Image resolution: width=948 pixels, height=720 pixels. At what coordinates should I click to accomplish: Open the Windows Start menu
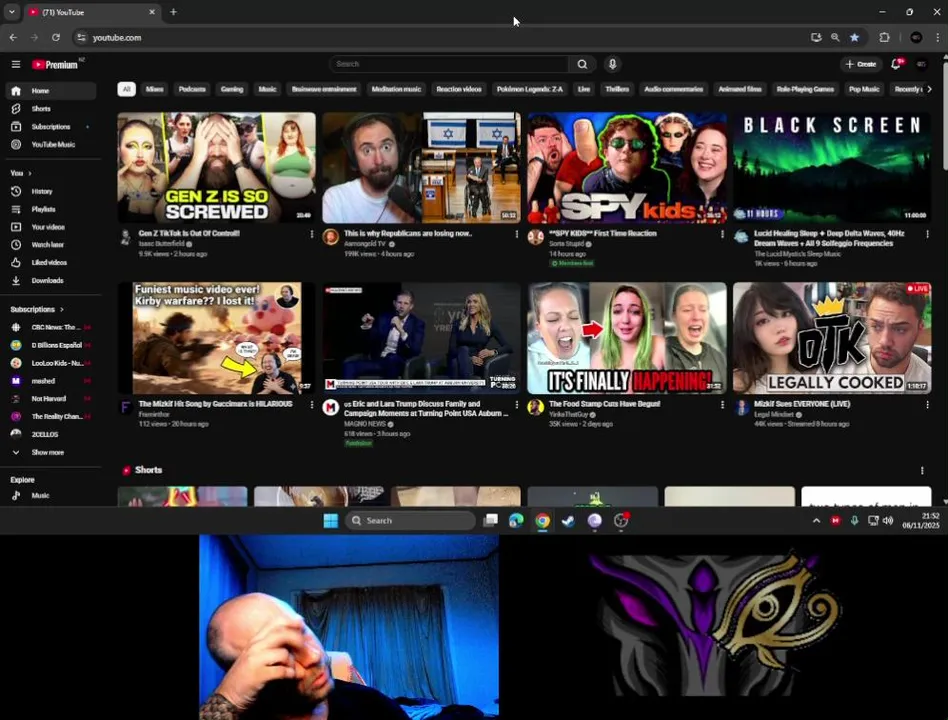click(331, 521)
